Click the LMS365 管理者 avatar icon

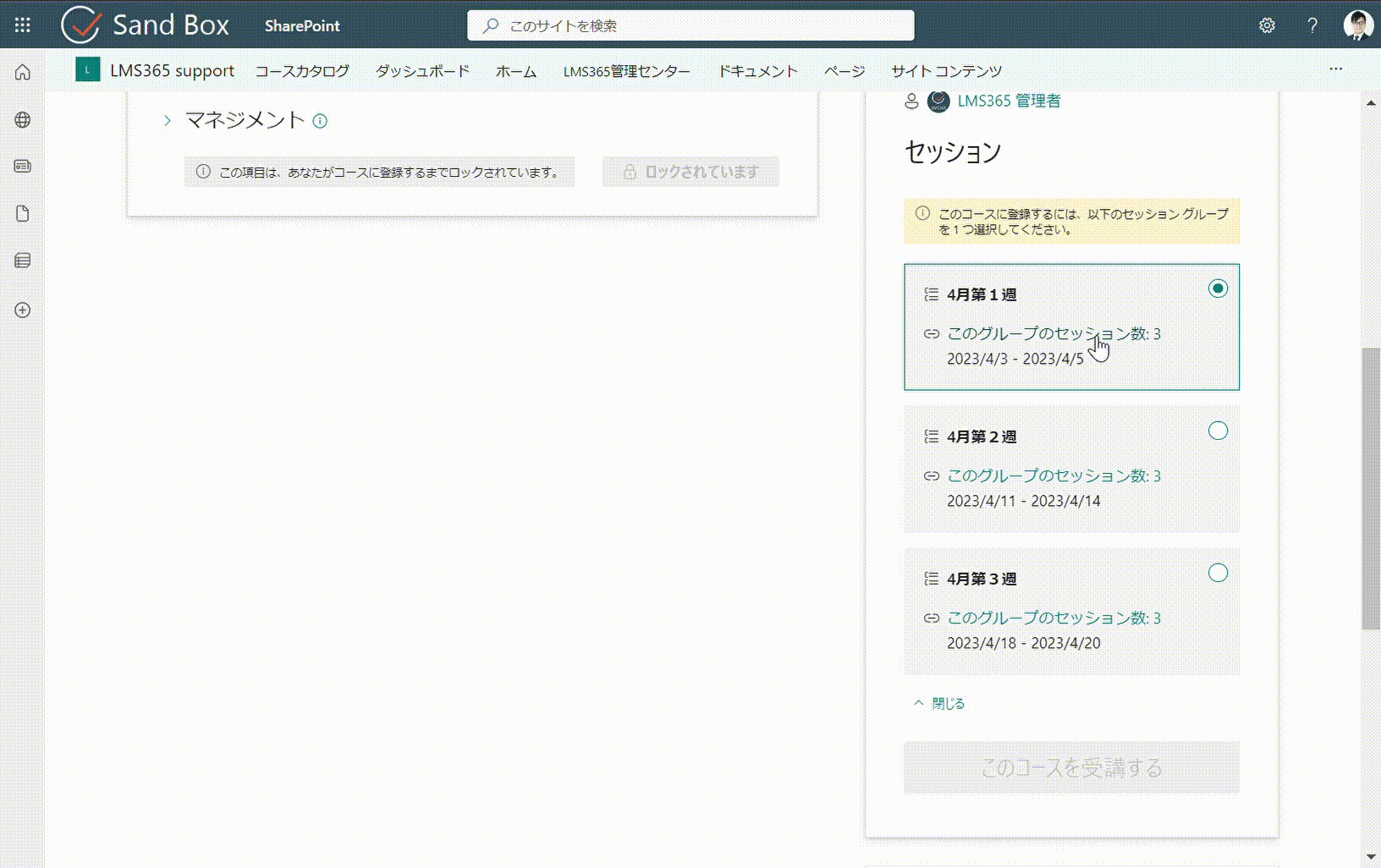(x=938, y=102)
